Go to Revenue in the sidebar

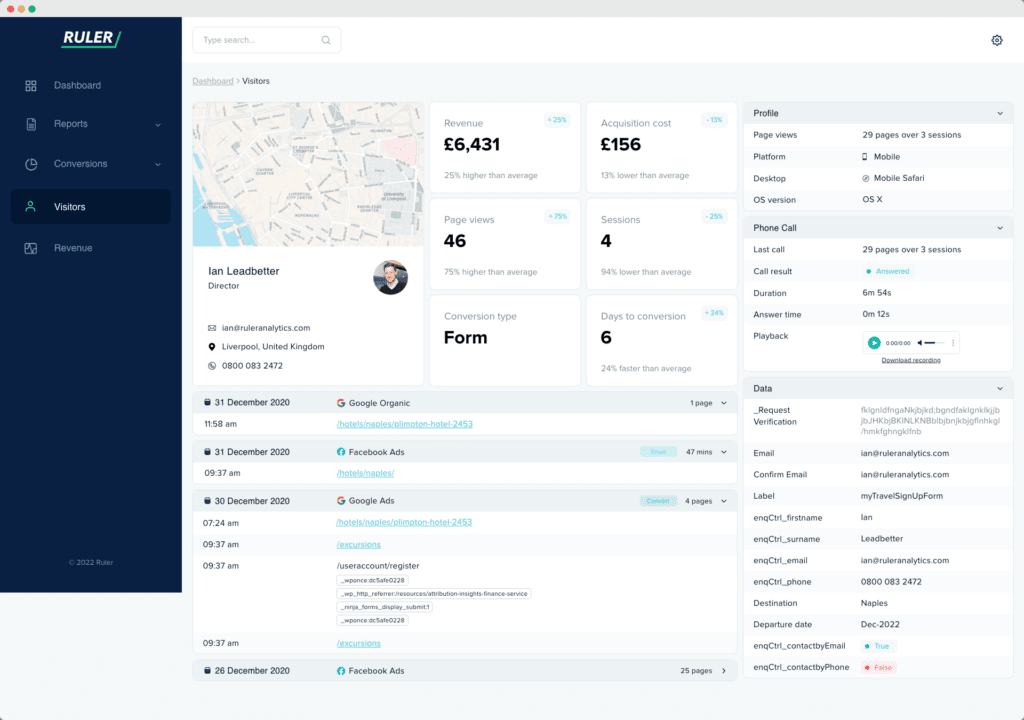click(73, 248)
